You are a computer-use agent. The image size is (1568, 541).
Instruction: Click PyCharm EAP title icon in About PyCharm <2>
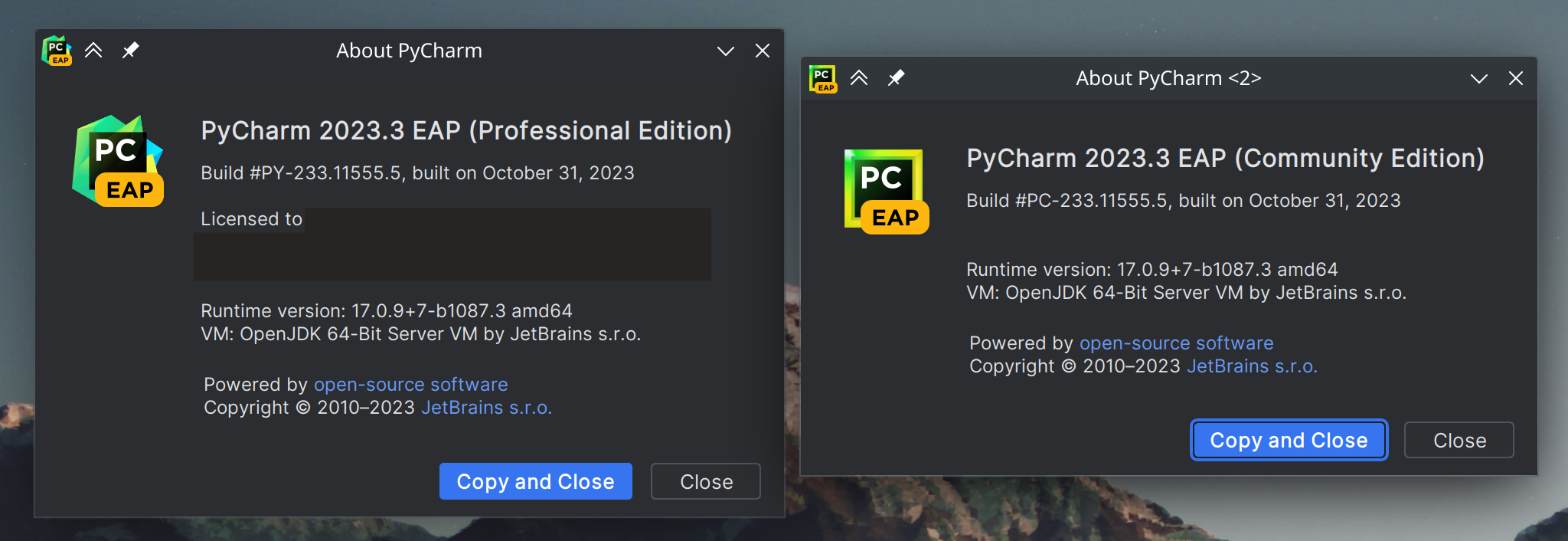(823, 78)
